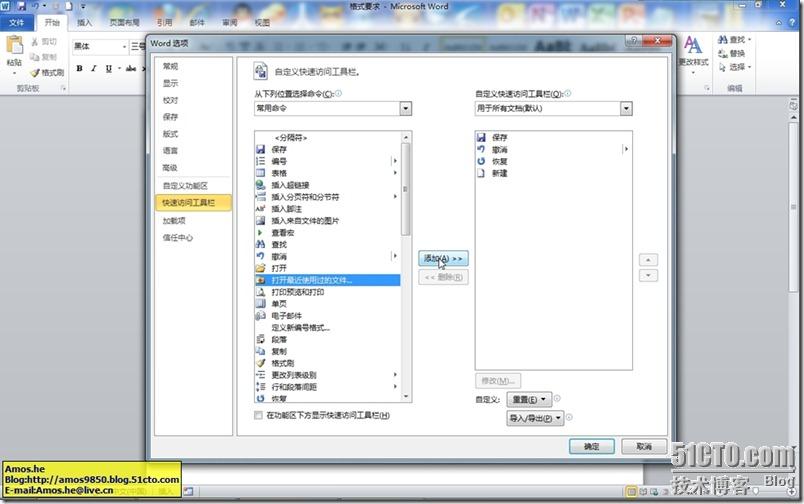
Task: Select the 表格 table command
Action: click(327, 173)
